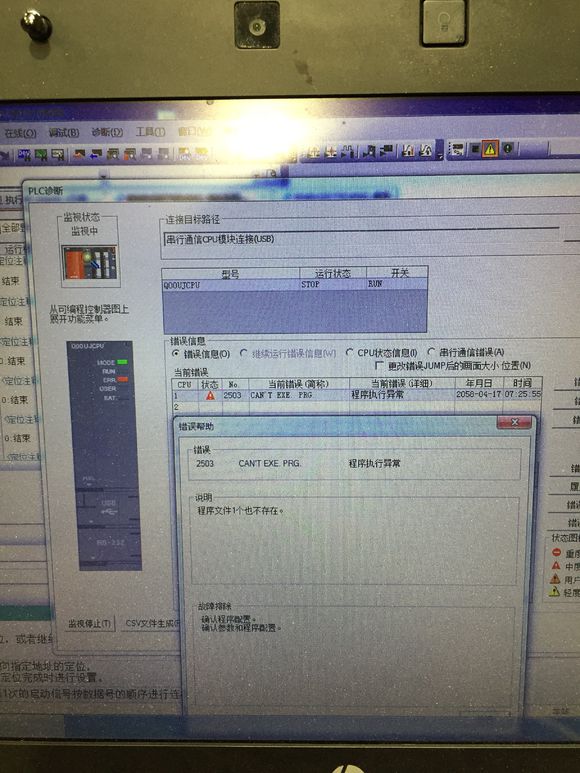Image resolution: width=580 pixels, height=773 pixels.
Task: Click the red error triangle in the 2503 row
Action: click(x=210, y=395)
